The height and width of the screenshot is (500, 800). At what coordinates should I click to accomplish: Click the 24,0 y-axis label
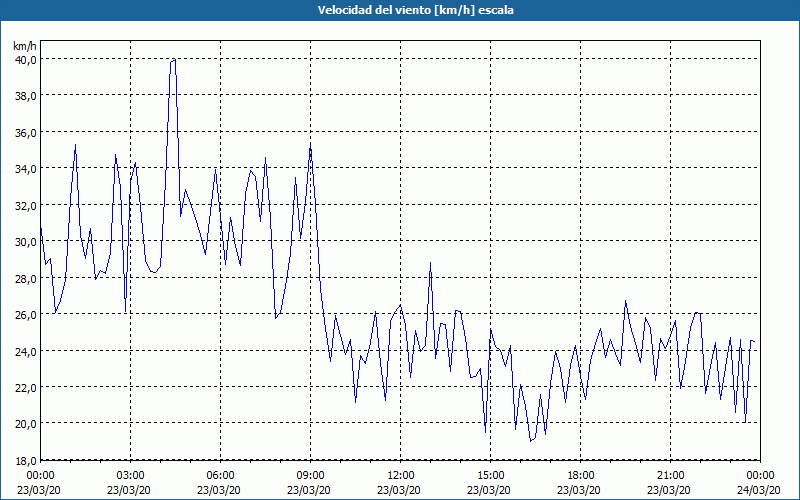click(x=26, y=352)
